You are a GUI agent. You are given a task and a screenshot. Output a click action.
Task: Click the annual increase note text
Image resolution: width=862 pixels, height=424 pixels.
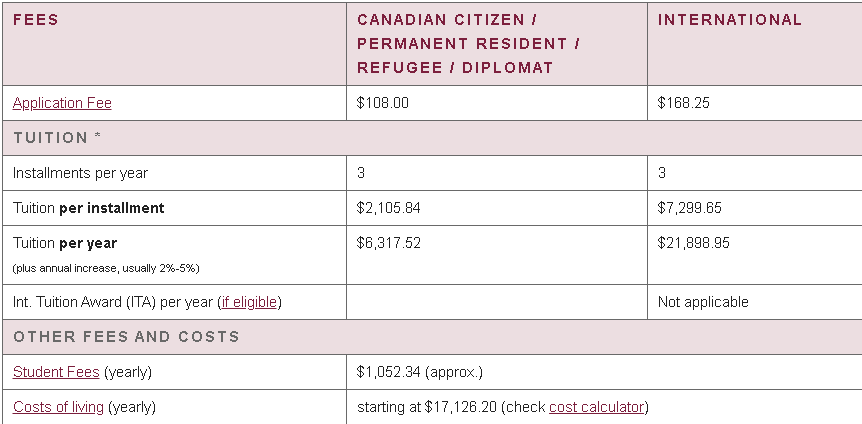[x=106, y=269]
